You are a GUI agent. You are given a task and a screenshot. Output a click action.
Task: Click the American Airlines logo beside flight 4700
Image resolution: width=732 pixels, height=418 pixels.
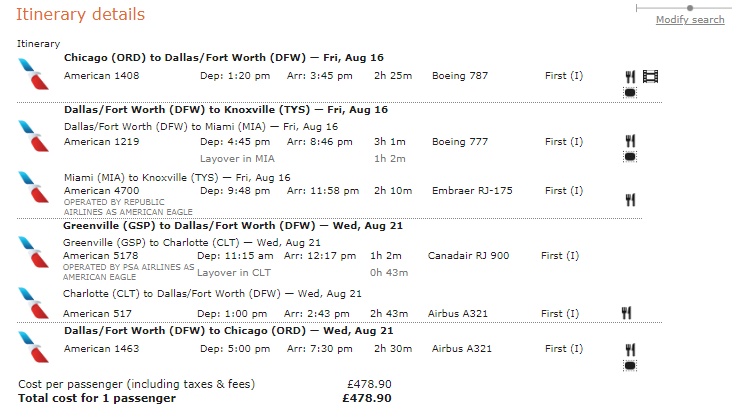click(x=33, y=185)
